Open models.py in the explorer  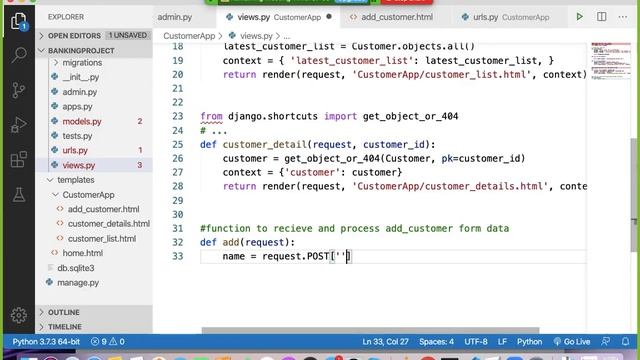82,121
